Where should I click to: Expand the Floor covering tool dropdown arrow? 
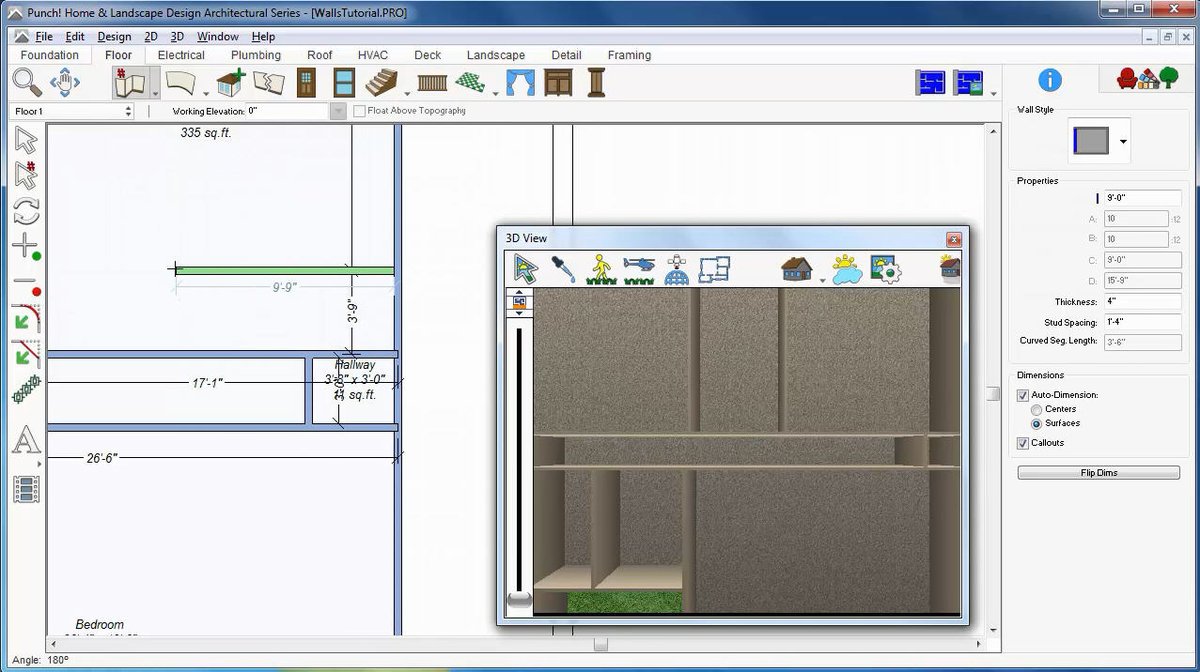click(494, 92)
